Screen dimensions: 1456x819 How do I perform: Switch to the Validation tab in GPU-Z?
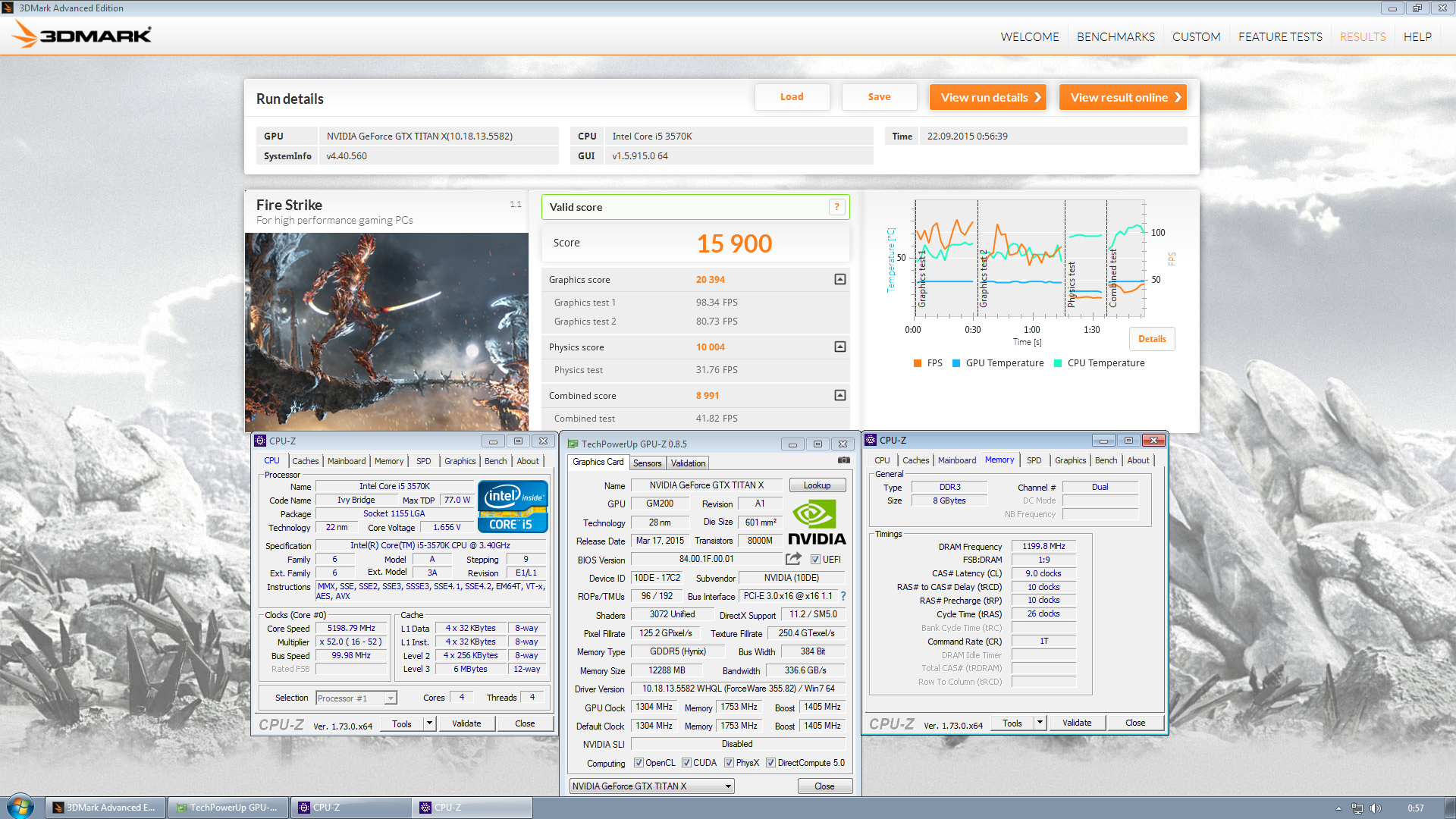[x=688, y=463]
